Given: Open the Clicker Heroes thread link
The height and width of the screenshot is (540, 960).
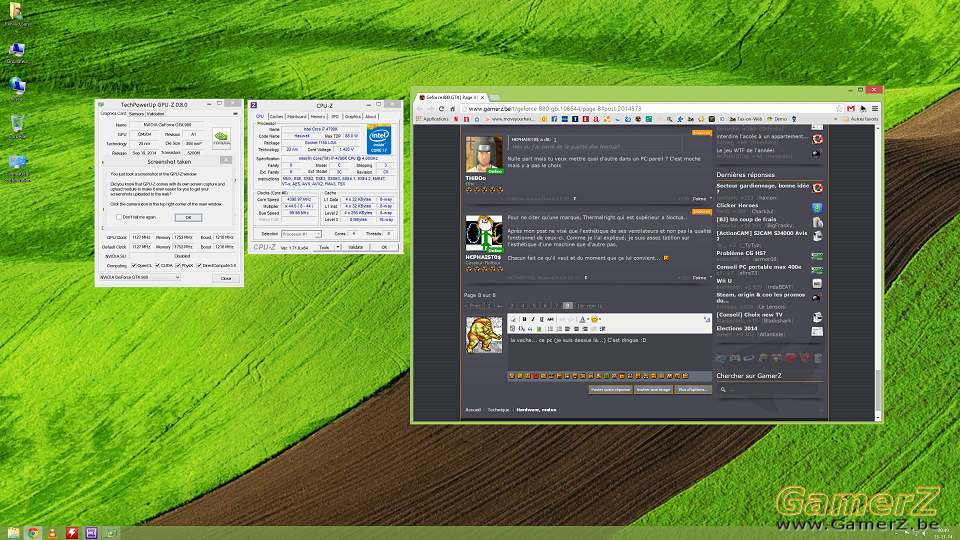Looking at the screenshot, I should pyautogui.click(x=738, y=206).
